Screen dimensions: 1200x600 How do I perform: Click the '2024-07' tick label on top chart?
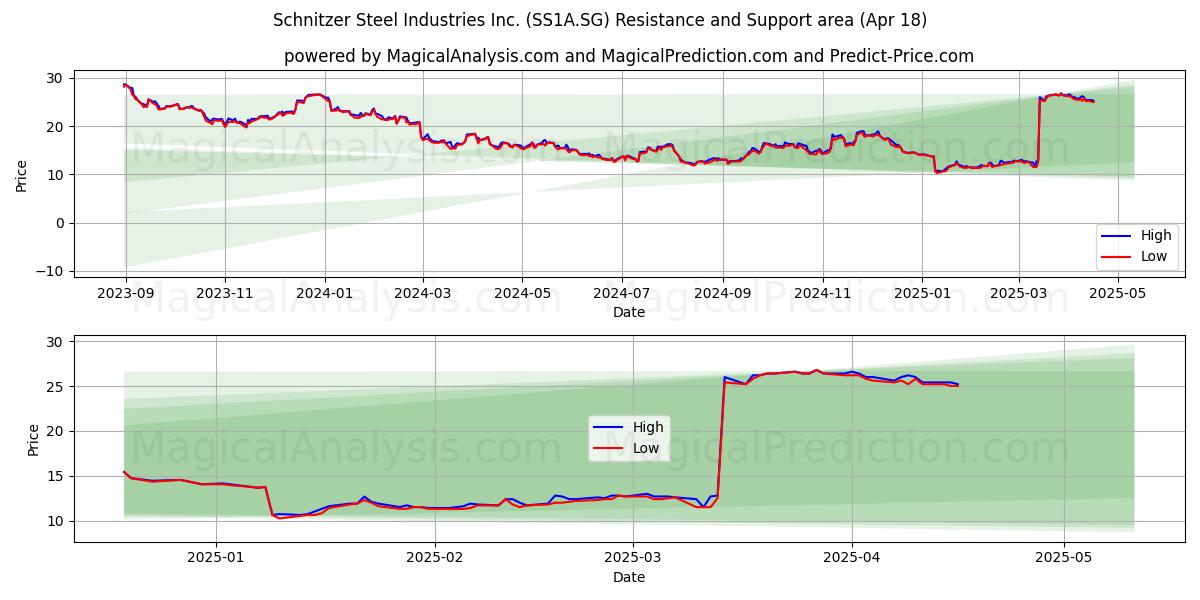[x=621, y=294]
